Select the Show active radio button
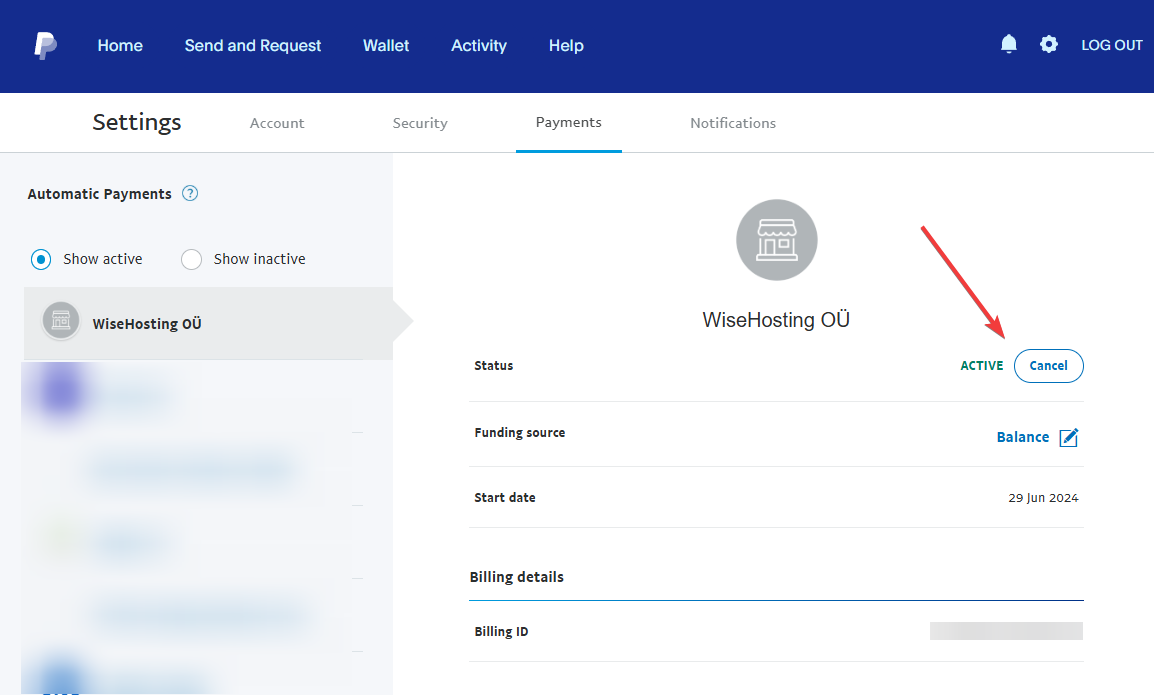This screenshot has height=695, width=1154. point(41,259)
